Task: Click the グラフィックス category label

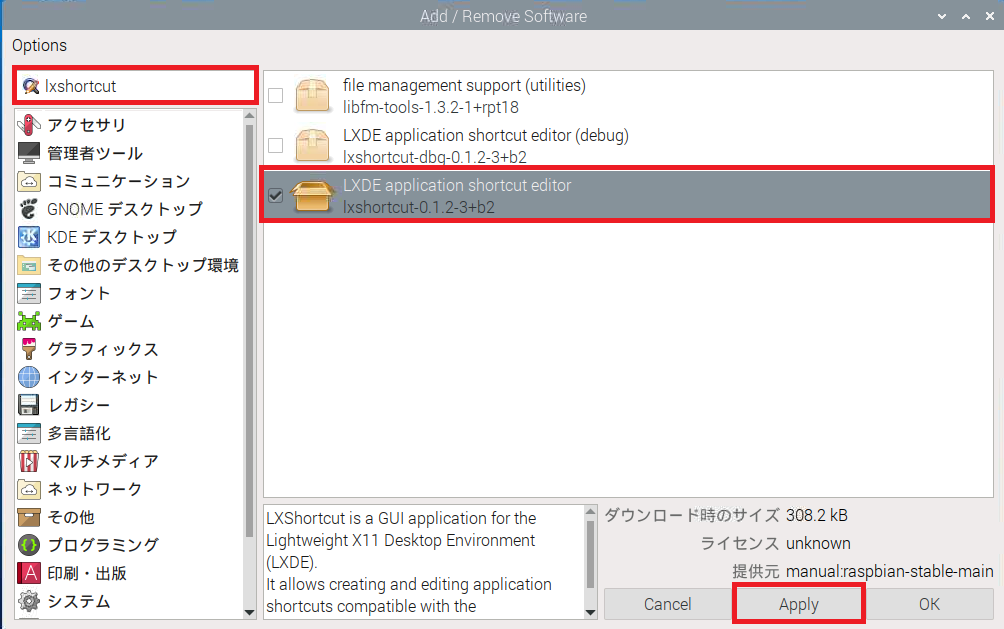Action: click(102, 349)
